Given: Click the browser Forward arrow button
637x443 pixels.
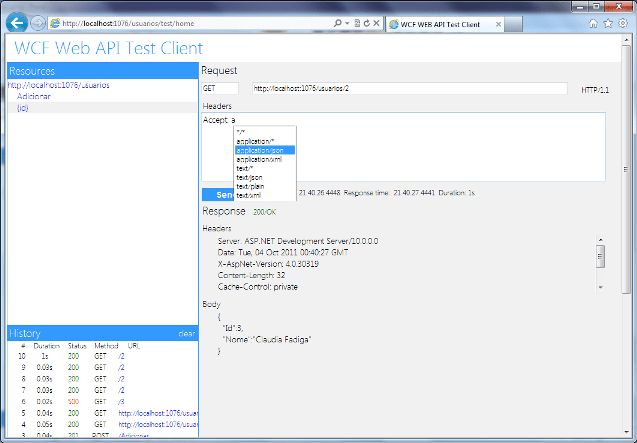Looking at the screenshot, I should (x=38, y=22).
